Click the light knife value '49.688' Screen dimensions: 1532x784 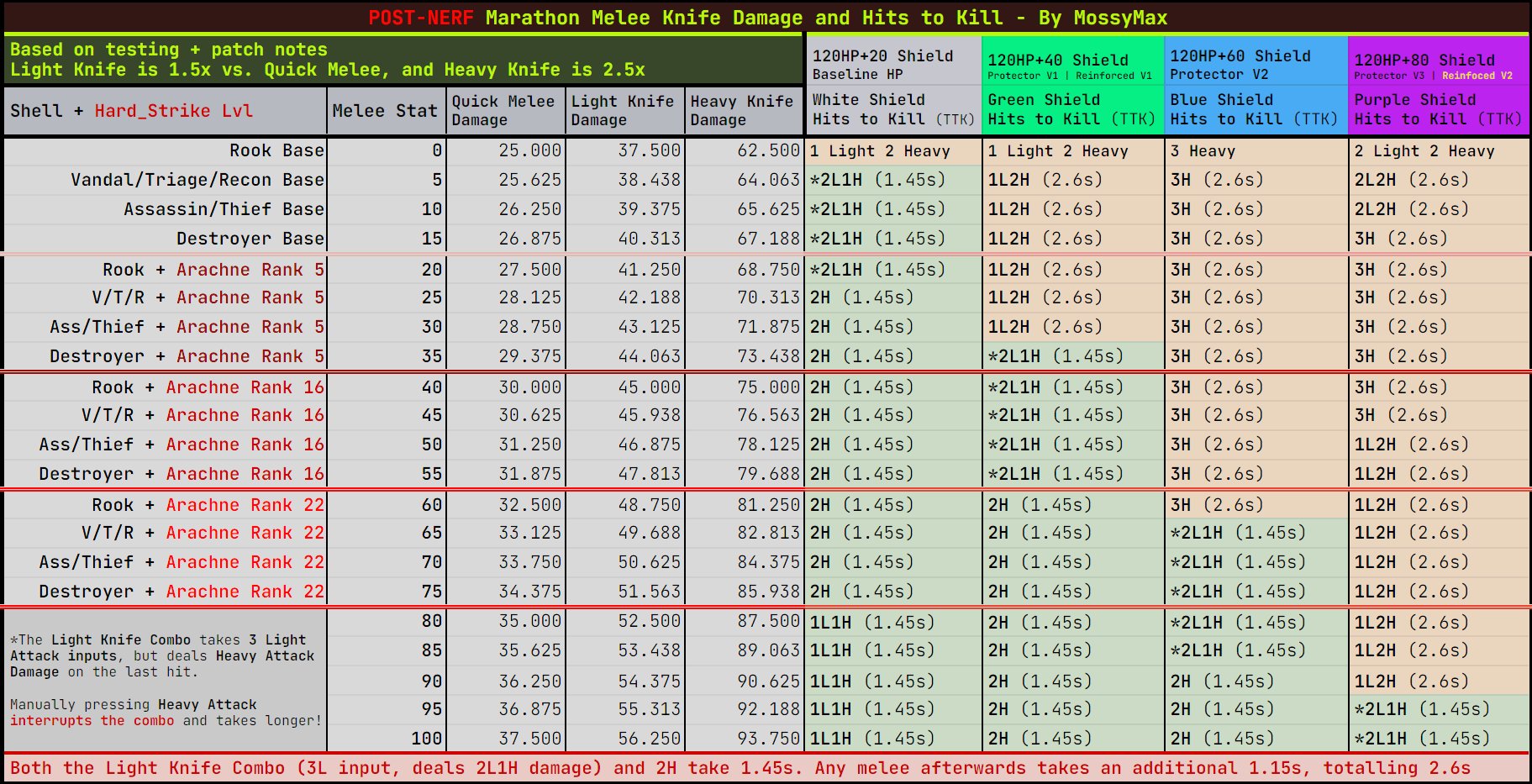coord(650,533)
